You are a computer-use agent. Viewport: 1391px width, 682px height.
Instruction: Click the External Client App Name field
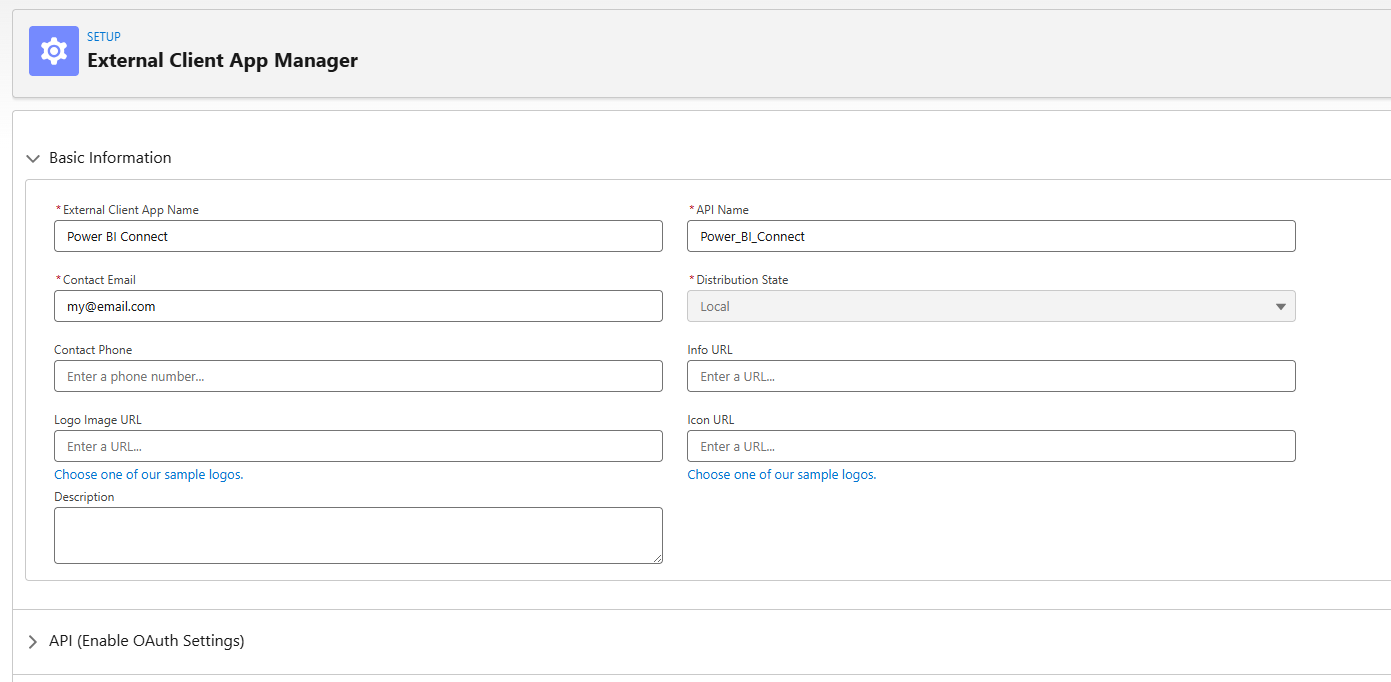[x=358, y=236]
